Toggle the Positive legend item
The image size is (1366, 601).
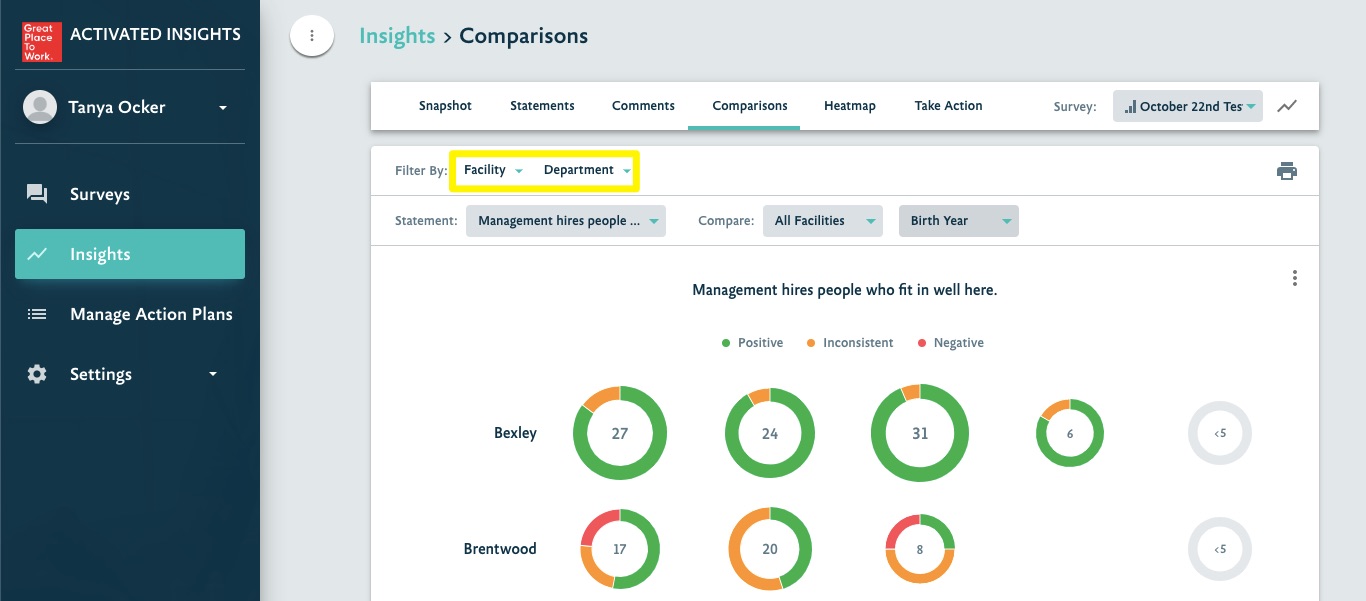click(752, 343)
